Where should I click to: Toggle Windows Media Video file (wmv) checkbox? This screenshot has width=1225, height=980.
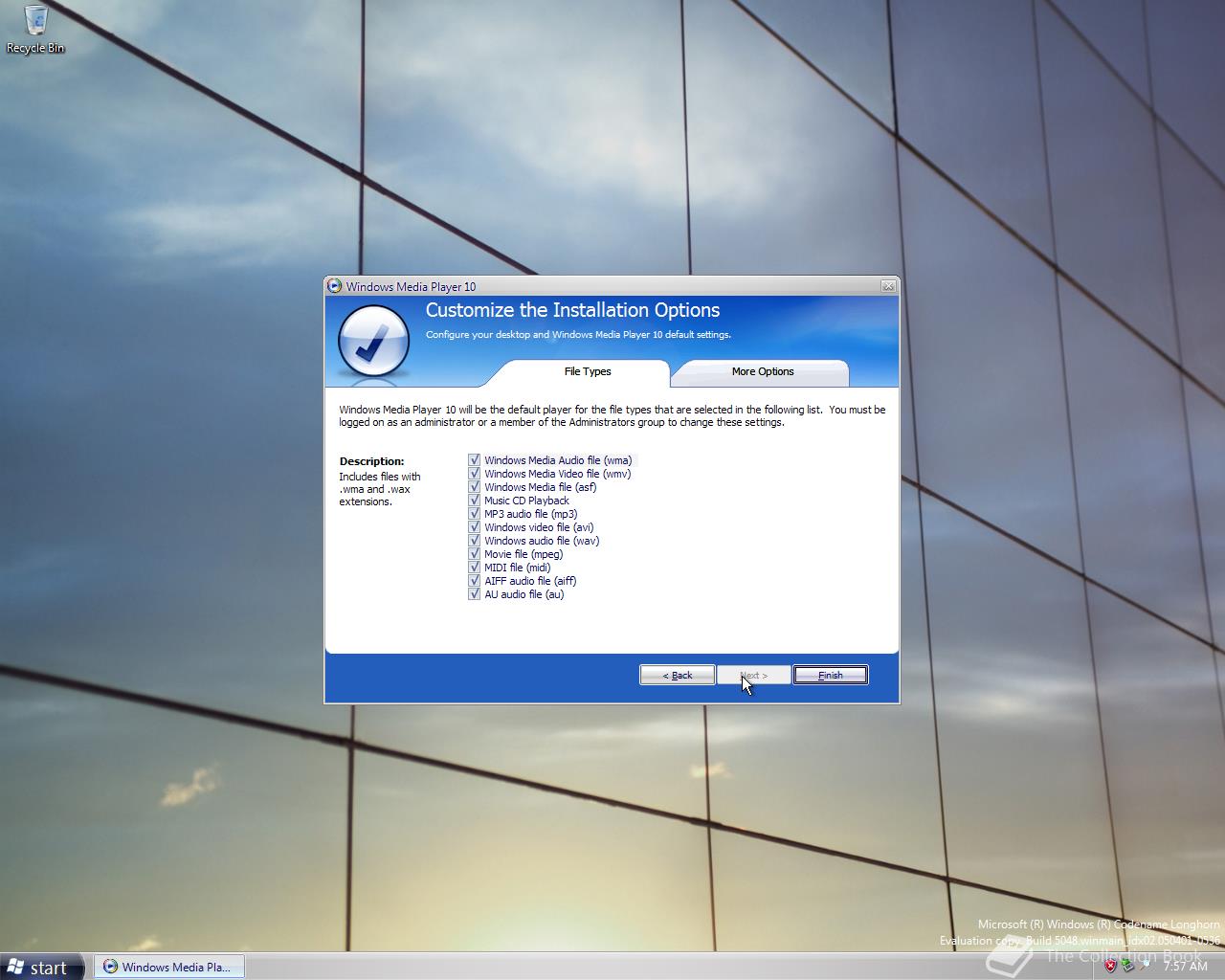[x=474, y=474]
